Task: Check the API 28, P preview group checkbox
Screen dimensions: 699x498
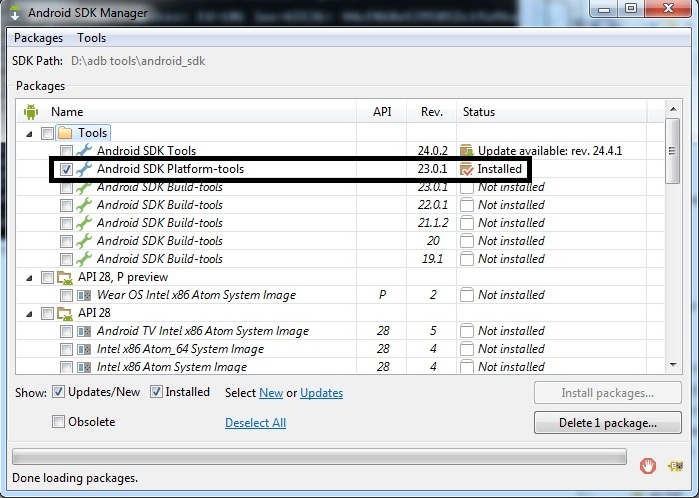Action: pyautogui.click(x=47, y=277)
